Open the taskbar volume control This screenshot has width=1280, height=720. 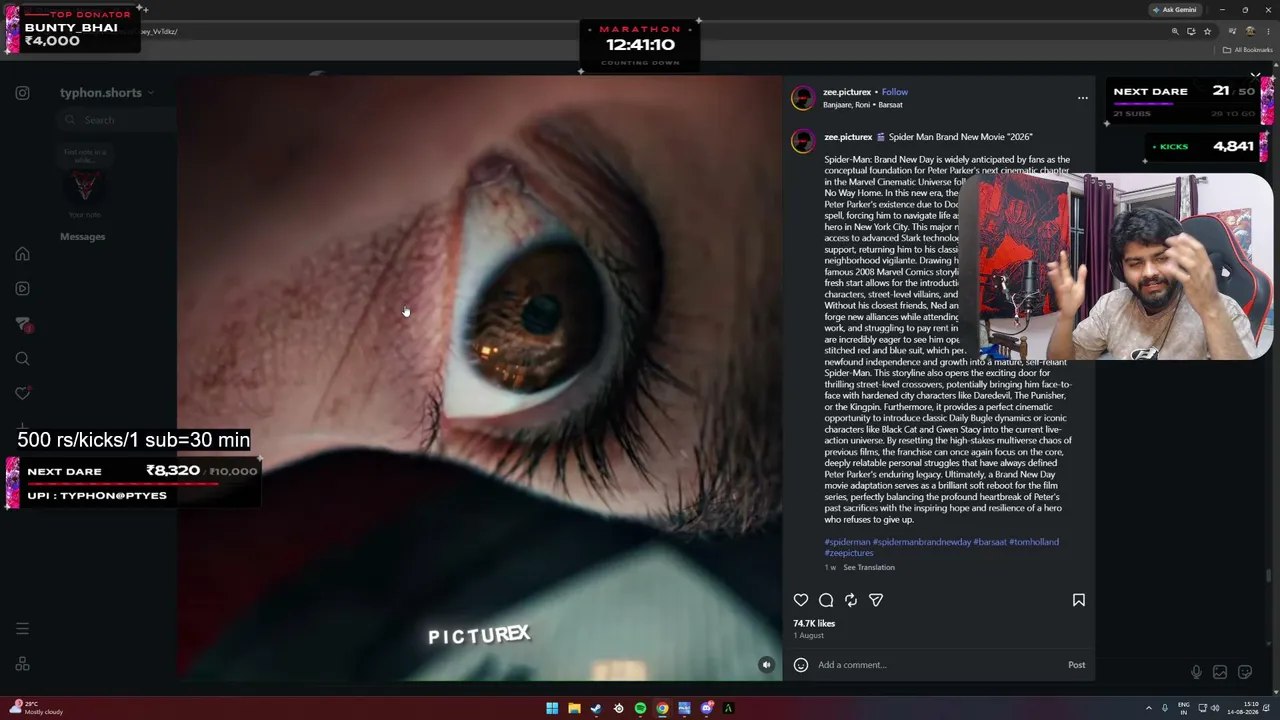coord(1215,709)
